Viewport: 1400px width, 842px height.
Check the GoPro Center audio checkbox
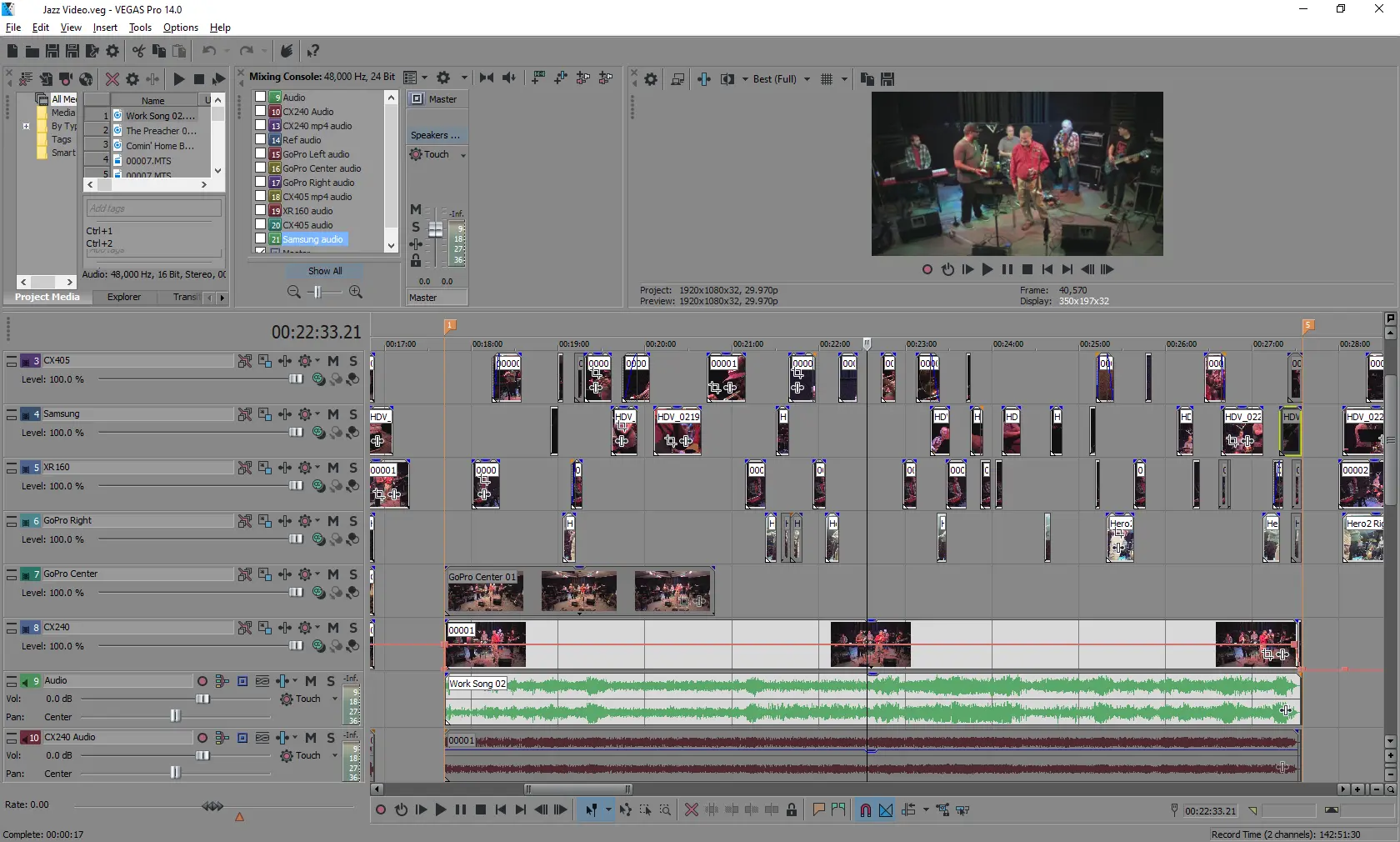[261, 168]
